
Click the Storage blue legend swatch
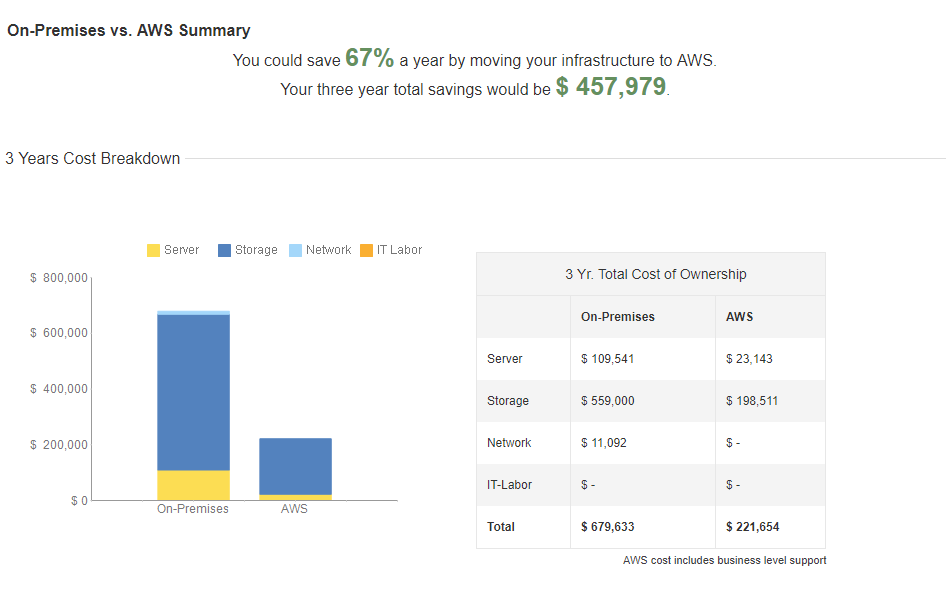pyautogui.click(x=224, y=250)
